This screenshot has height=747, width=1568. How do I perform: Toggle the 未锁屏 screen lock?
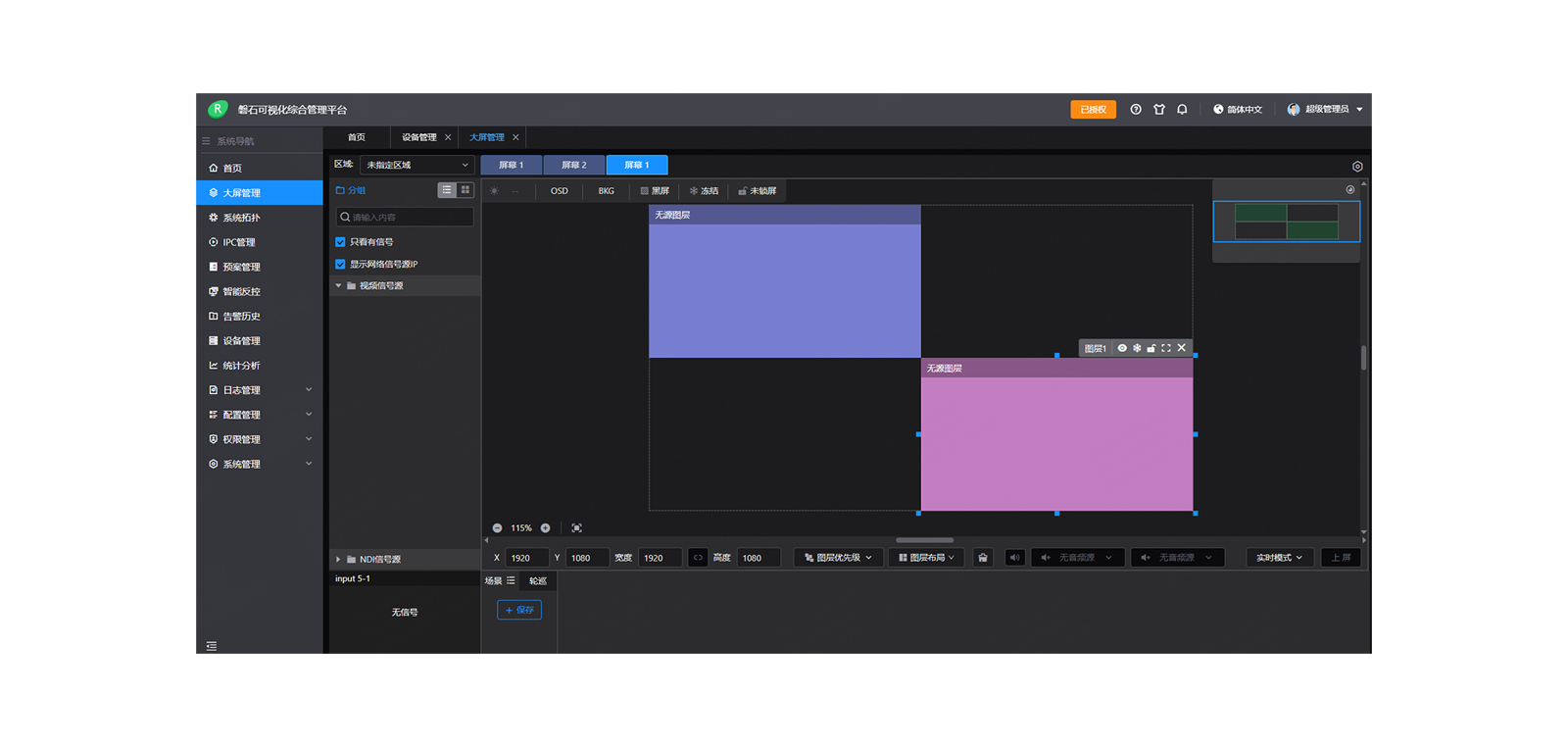pyautogui.click(x=758, y=191)
